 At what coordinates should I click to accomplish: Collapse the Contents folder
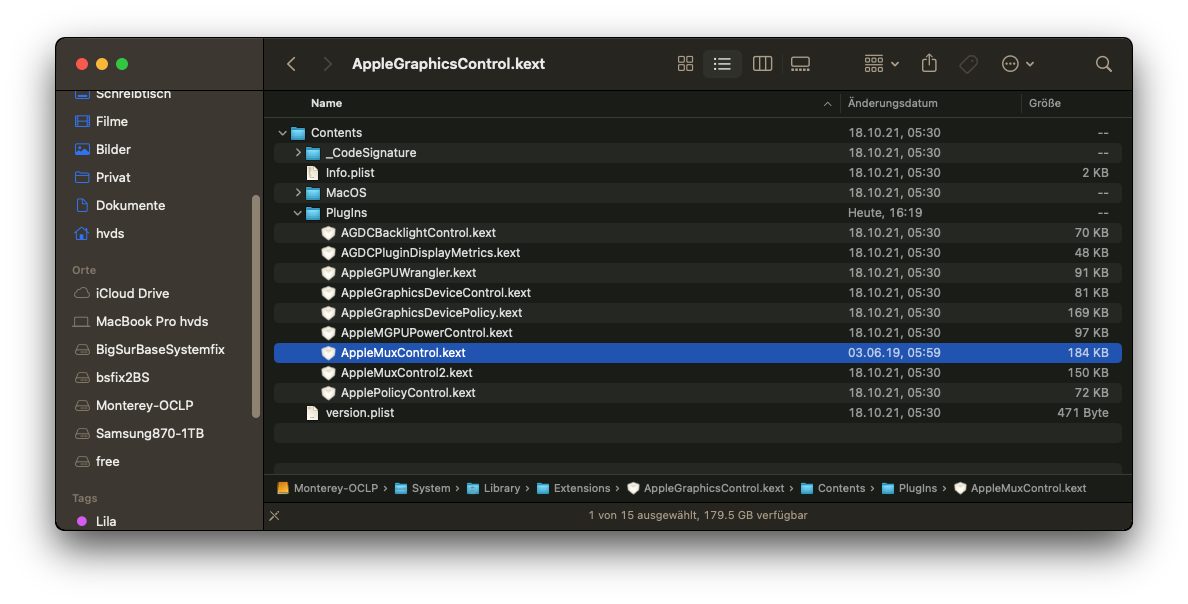(x=283, y=133)
